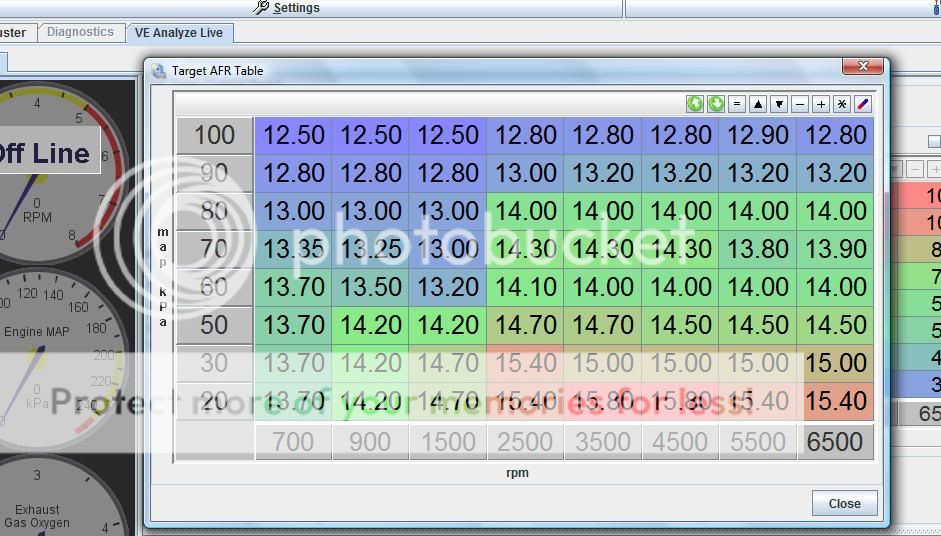Viewport: 941px width, 536px height.
Task: Click the Close button in the dialog
Action: pos(844,504)
